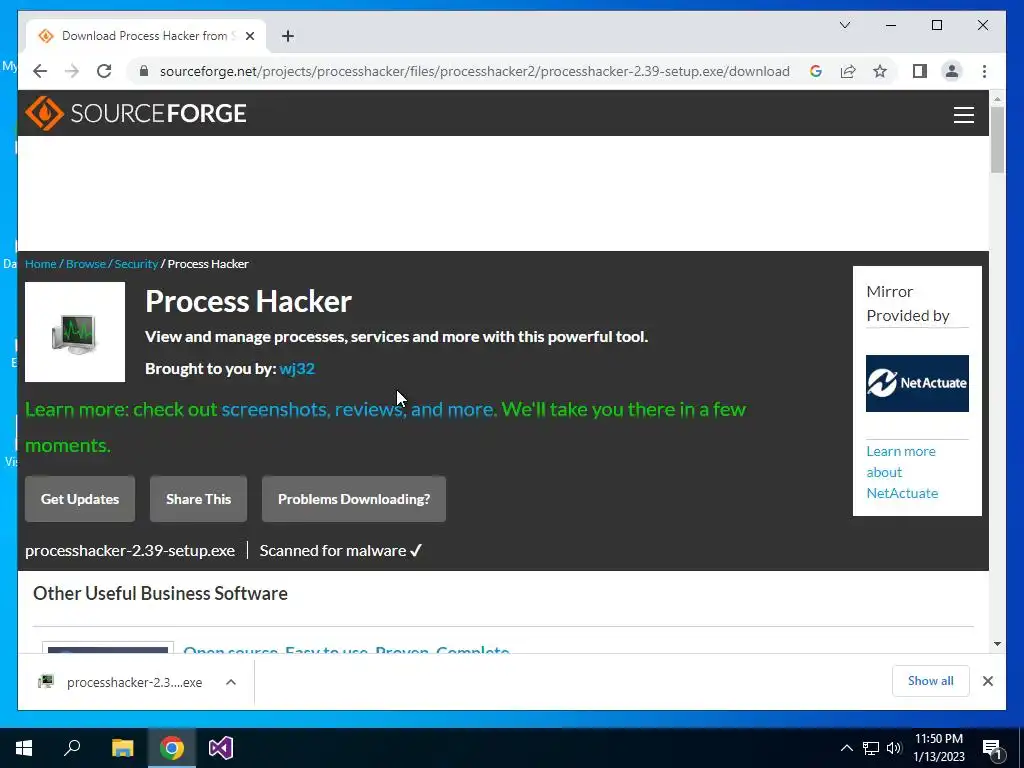The width and height of the screenshot is (1024, 768).
Task: Click Show all downloads button
Action: [x=931, y=680]
